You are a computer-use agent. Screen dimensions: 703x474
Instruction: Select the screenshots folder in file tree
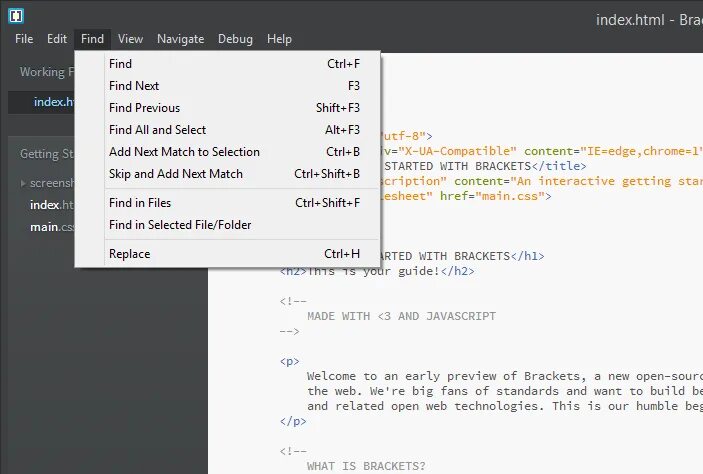tap(52, 183)
